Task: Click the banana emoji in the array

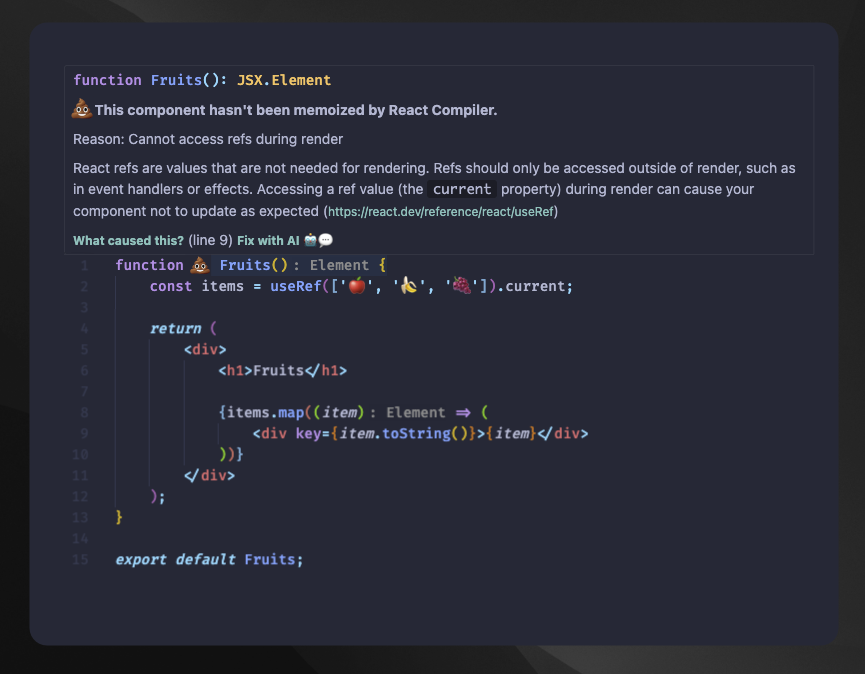Action: 409,286
